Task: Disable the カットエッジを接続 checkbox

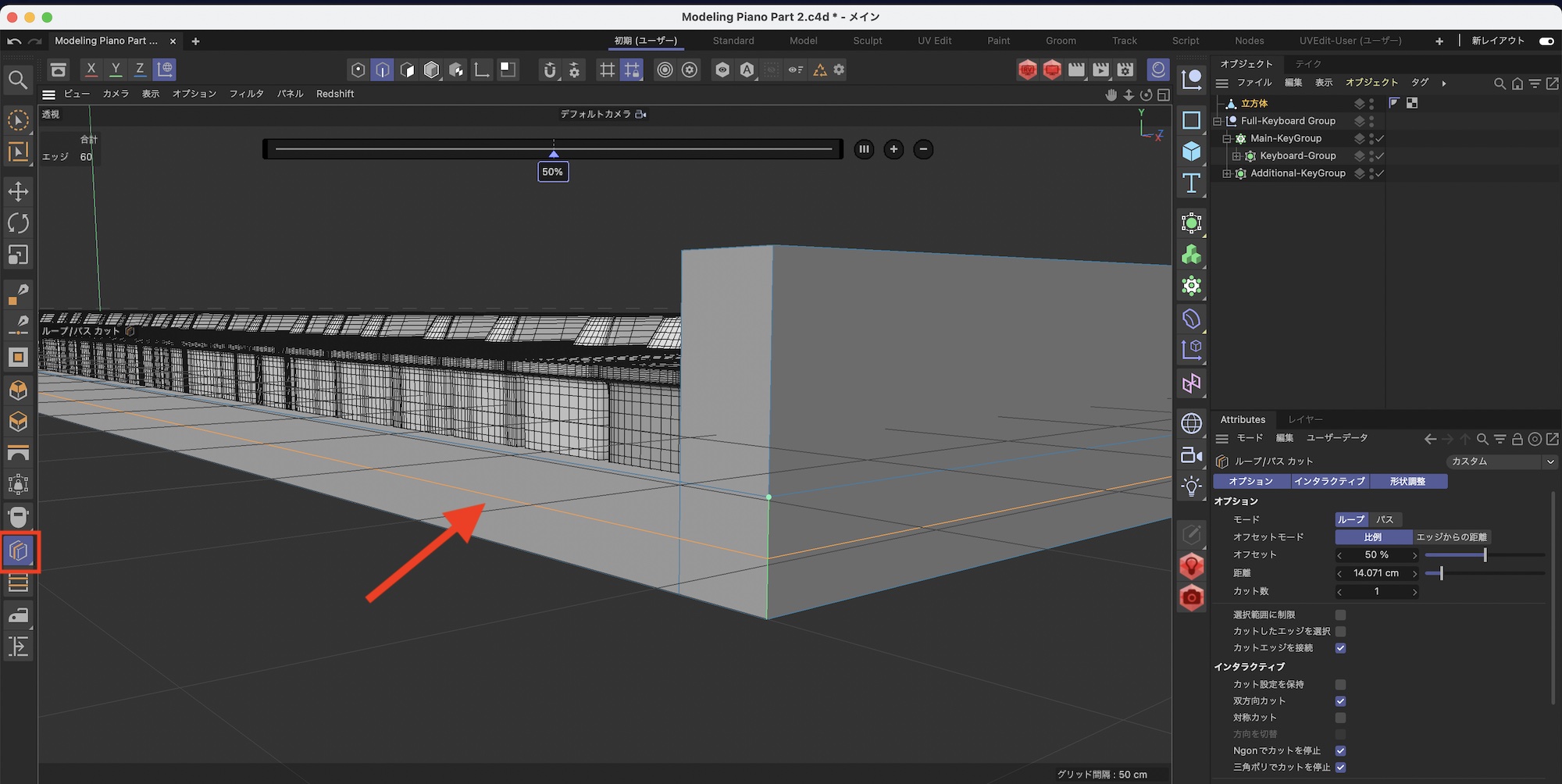Action: (1340, 648)
